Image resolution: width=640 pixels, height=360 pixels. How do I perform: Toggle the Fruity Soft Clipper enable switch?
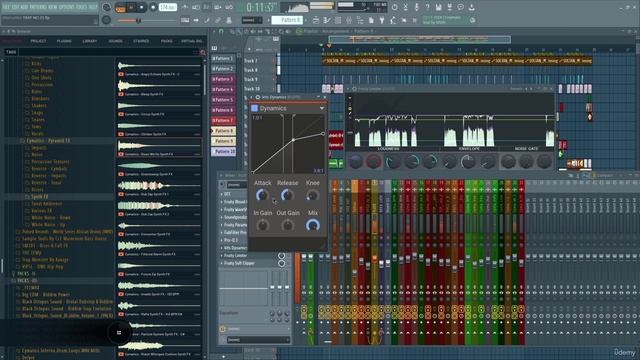coord(281,263)
